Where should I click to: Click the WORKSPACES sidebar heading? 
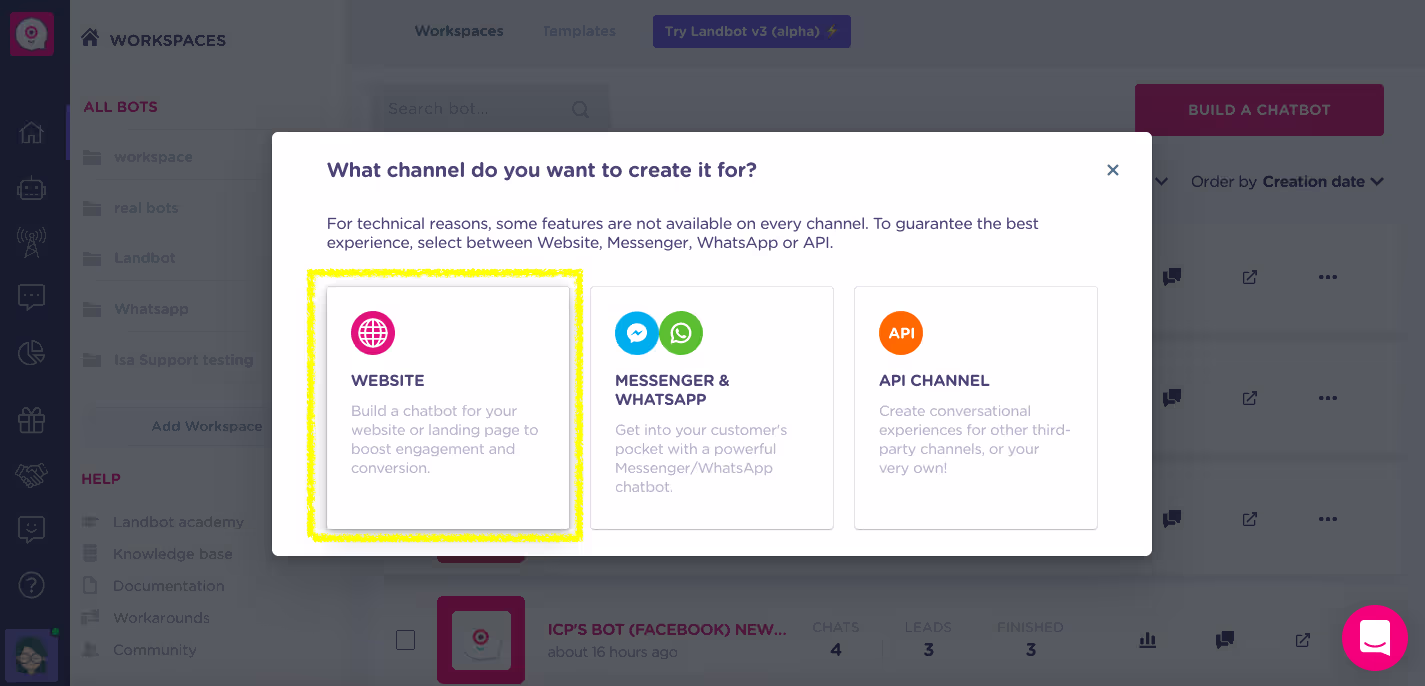tap(168, 41)
